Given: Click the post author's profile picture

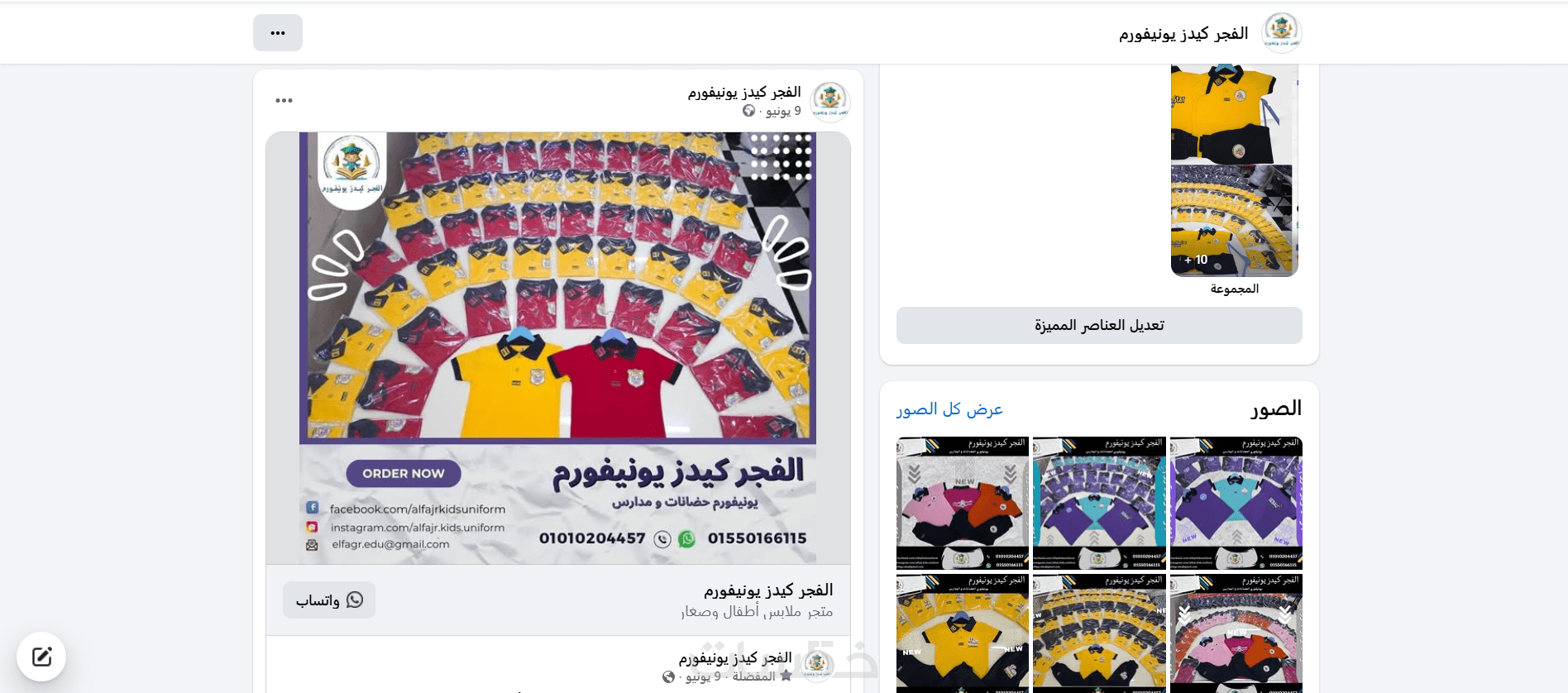Looking at the screenshot, I should [x=830, y=102].
